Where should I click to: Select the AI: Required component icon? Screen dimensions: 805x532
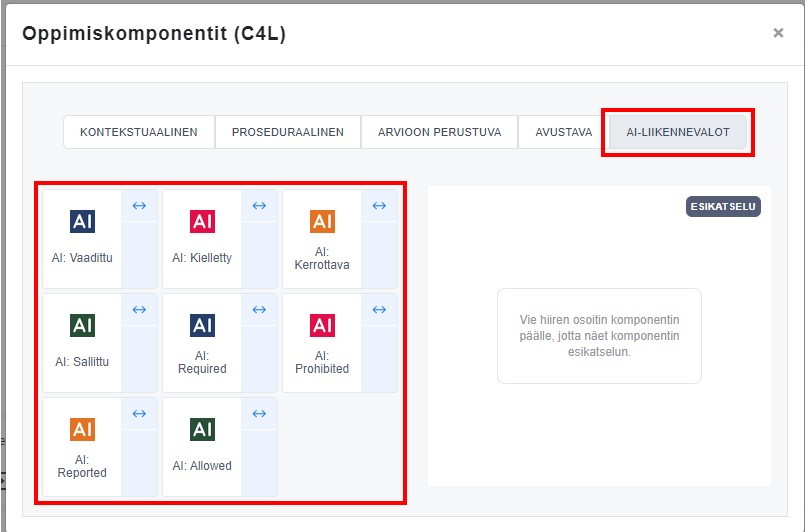[202, 325]
